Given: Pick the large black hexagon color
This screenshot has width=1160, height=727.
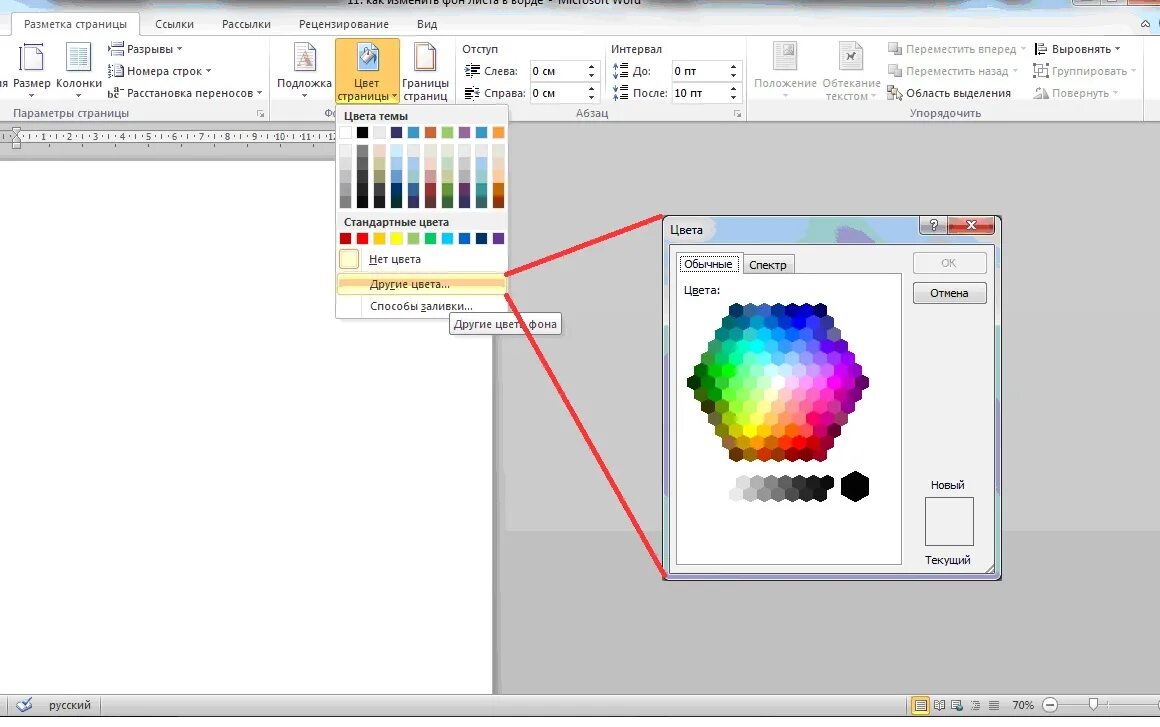Looking at the screenshot, I should (855, 487).
